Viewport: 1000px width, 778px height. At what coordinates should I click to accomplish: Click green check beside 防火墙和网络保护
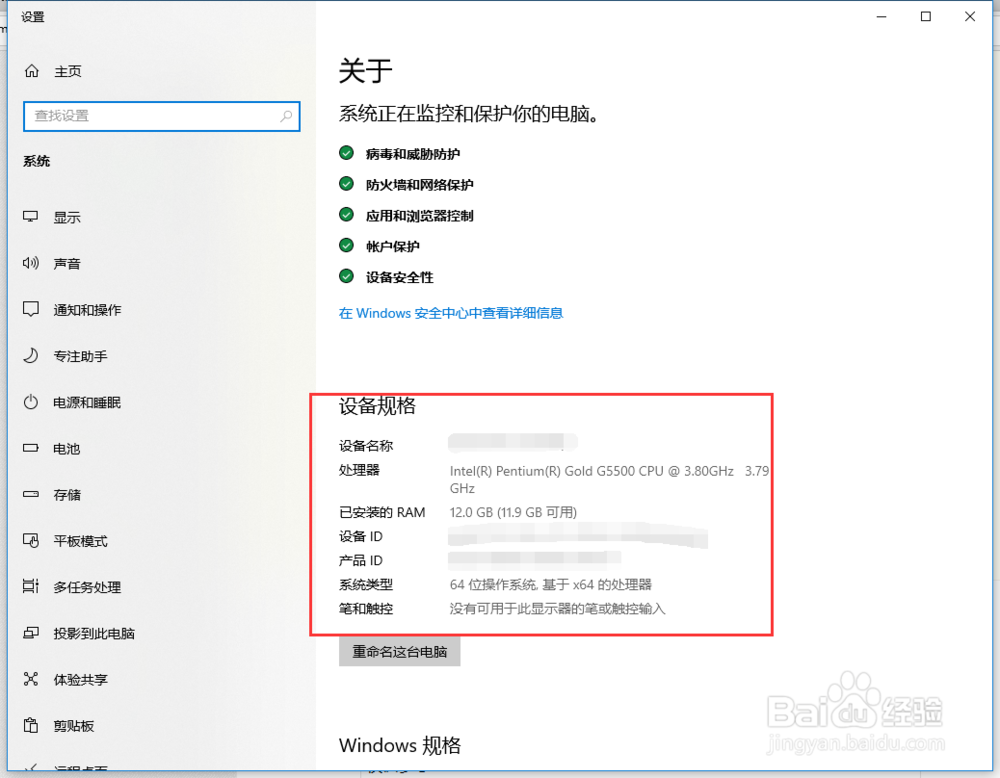(346, 184)
